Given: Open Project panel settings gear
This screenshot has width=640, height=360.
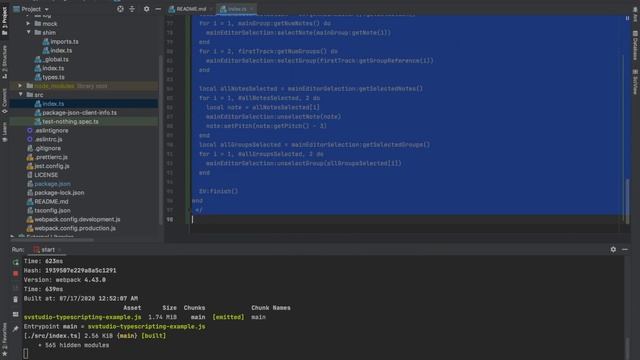Looking at the screenshot, I should point(146,9).
